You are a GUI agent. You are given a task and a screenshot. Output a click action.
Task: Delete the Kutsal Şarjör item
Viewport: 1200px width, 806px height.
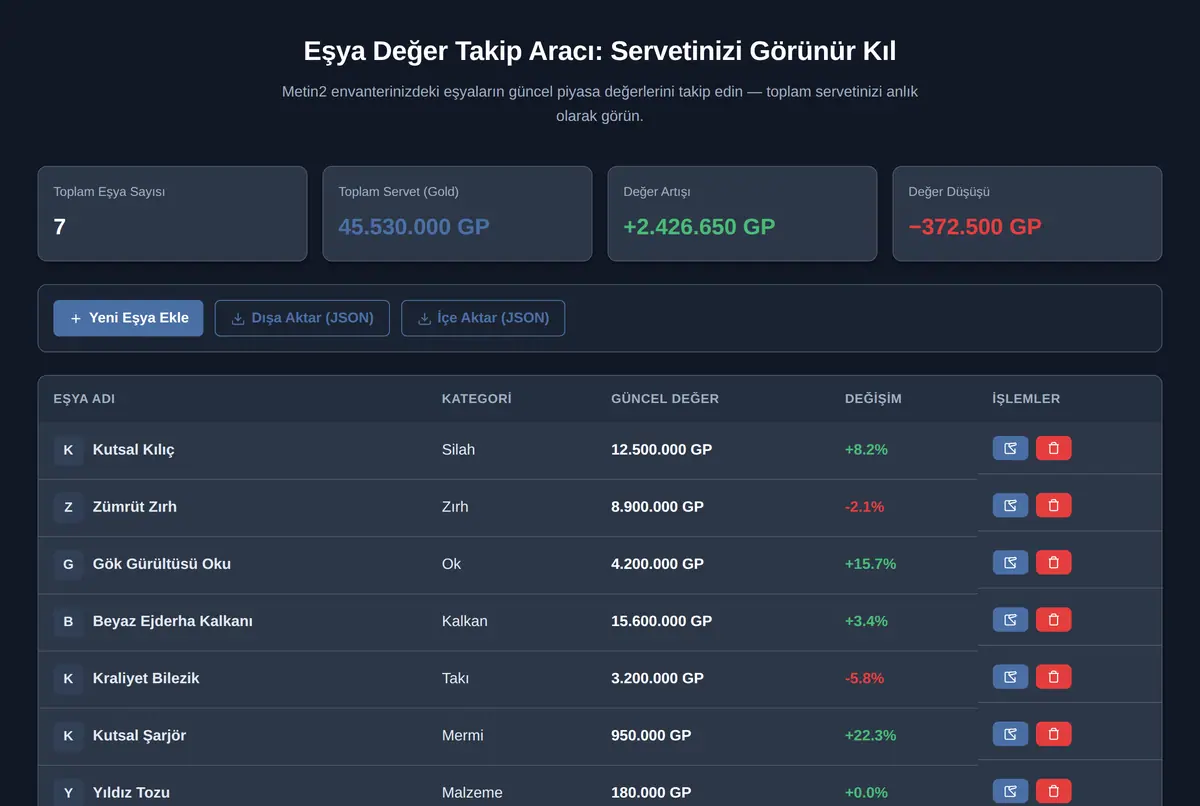[1053, 734]
